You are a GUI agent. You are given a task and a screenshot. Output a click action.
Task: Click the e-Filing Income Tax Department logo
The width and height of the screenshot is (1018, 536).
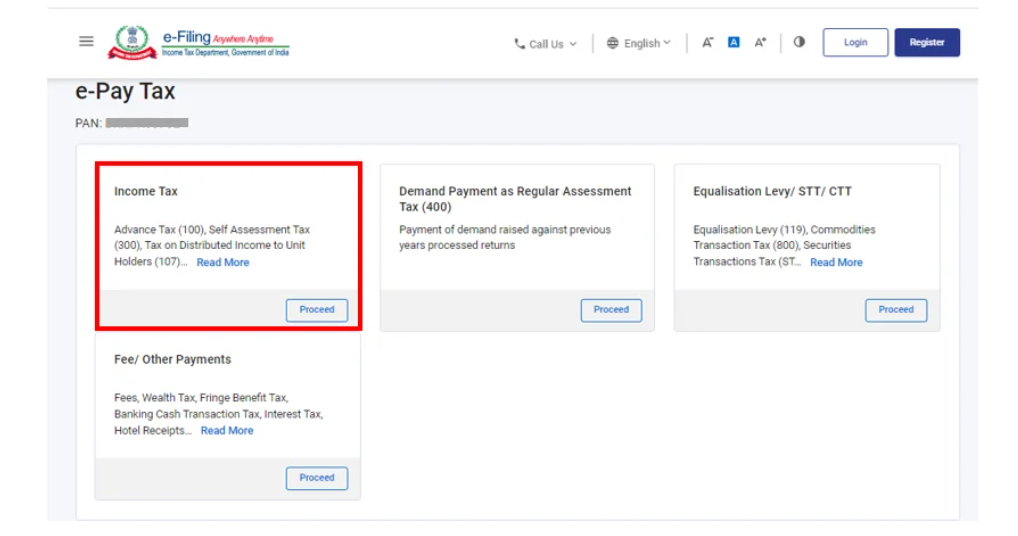(198, 43)
